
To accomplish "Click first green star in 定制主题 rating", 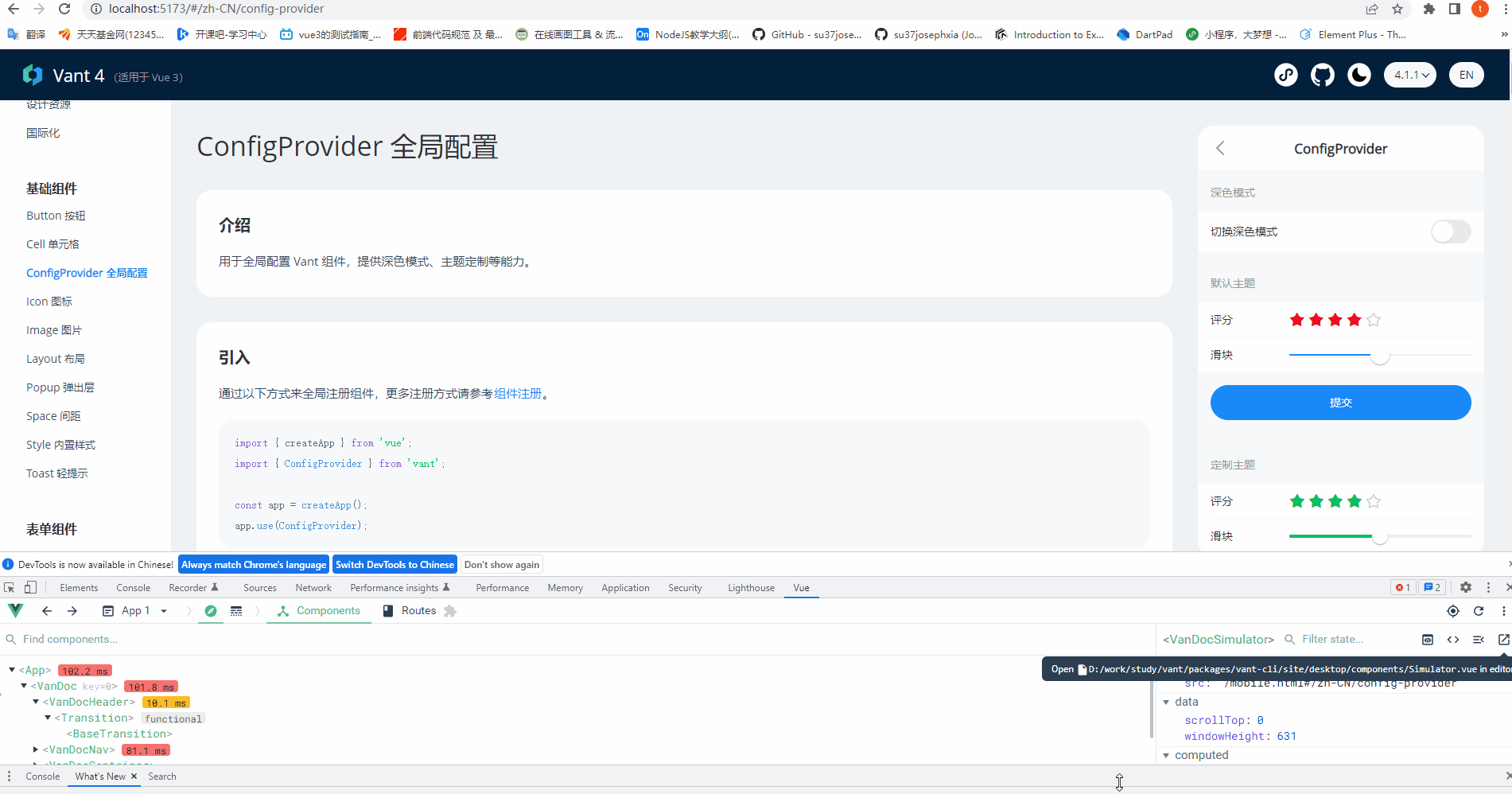I will coord(1297,501).
